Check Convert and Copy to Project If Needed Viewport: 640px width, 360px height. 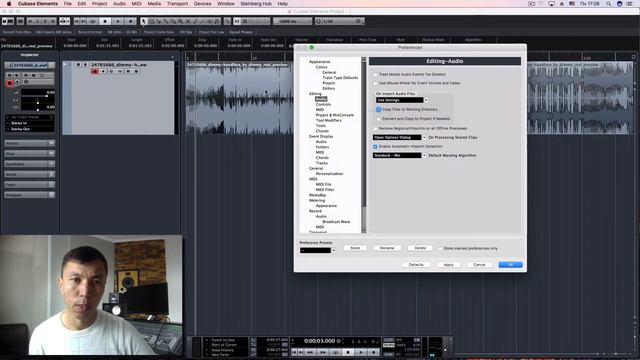pyautogui.click(x=378, y=119)
